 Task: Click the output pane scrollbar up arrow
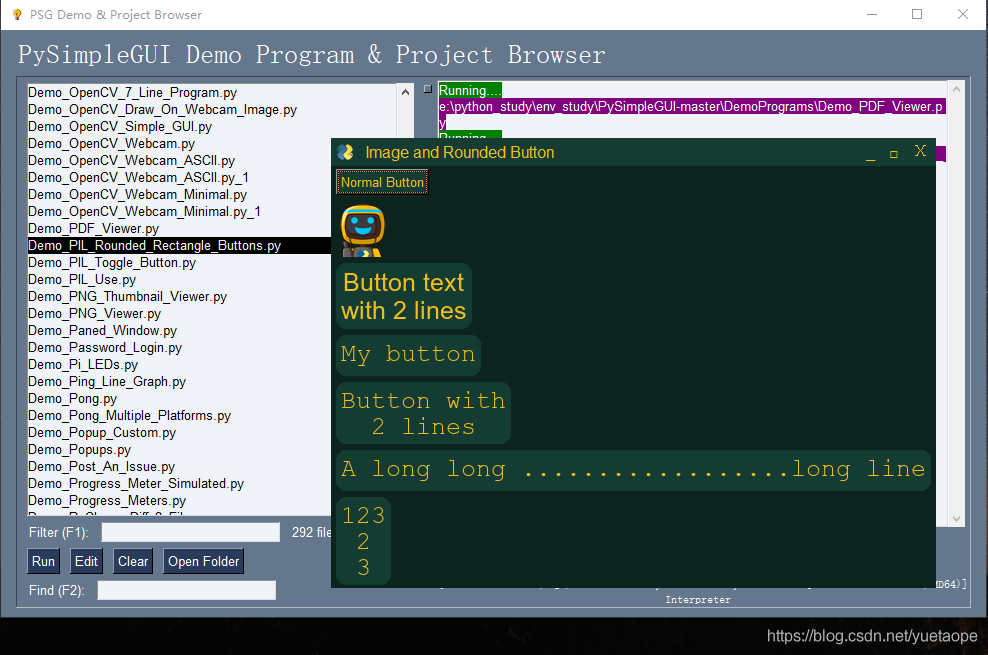956,89
